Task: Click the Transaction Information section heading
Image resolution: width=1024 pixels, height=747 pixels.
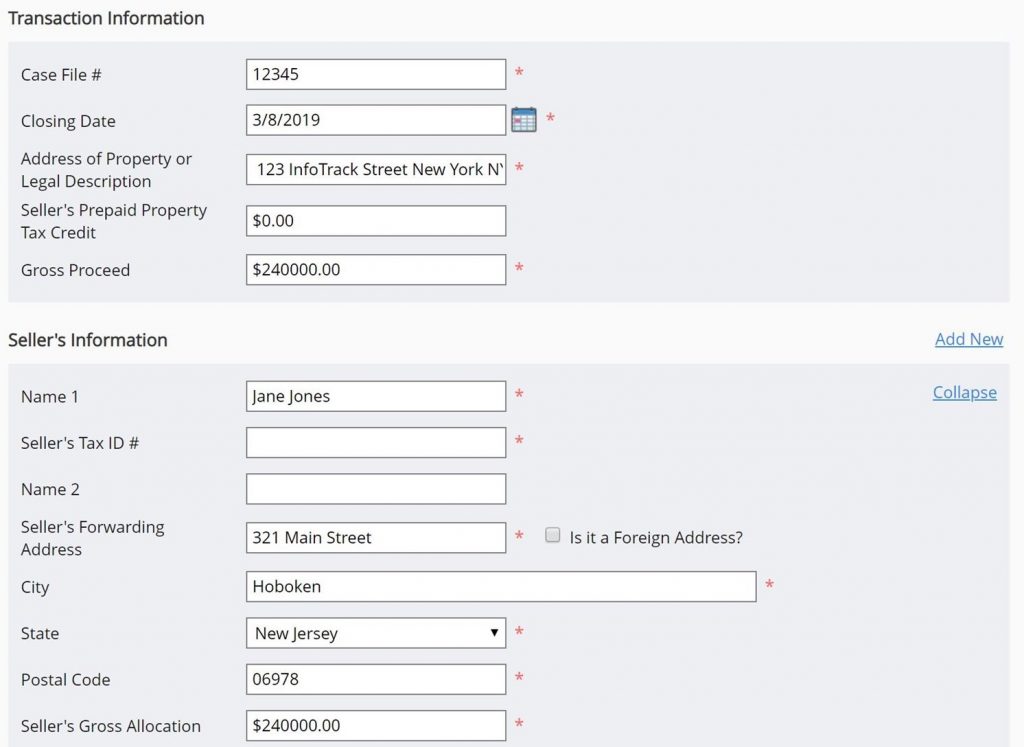Action: (106, 17)
